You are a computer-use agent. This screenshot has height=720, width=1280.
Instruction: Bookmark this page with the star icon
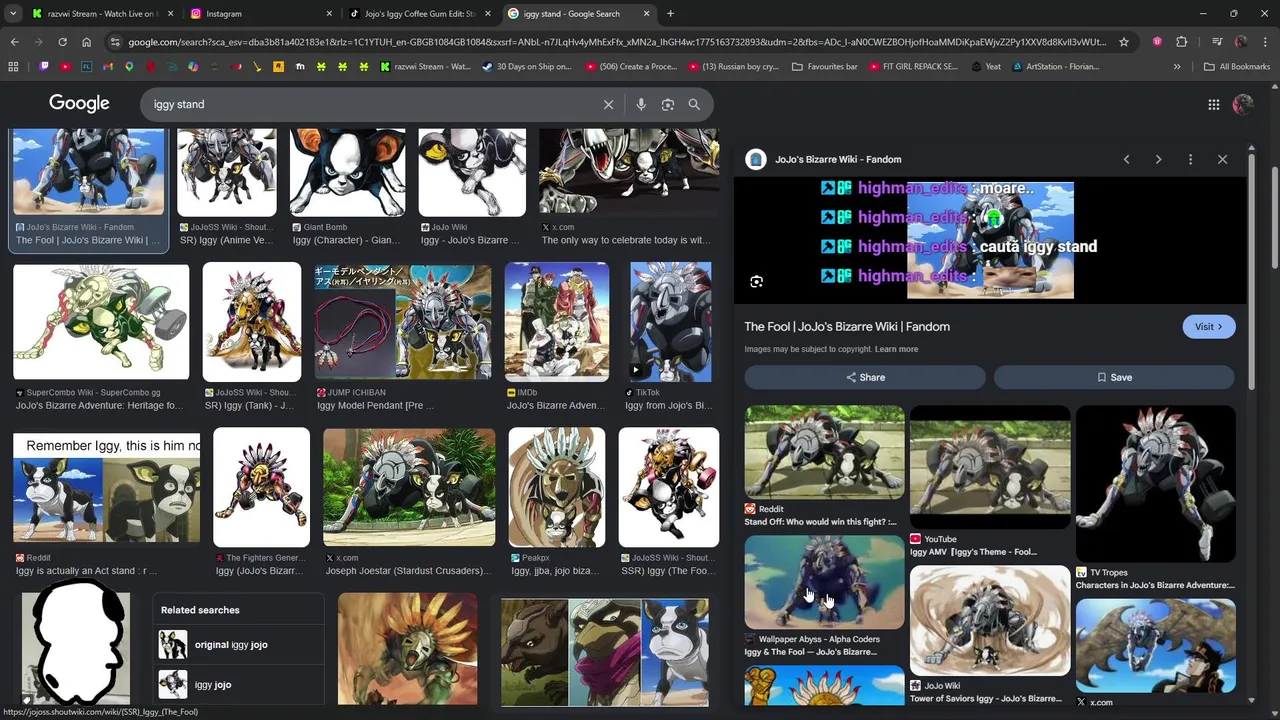pyautogui.click(x=1124, y=42)
